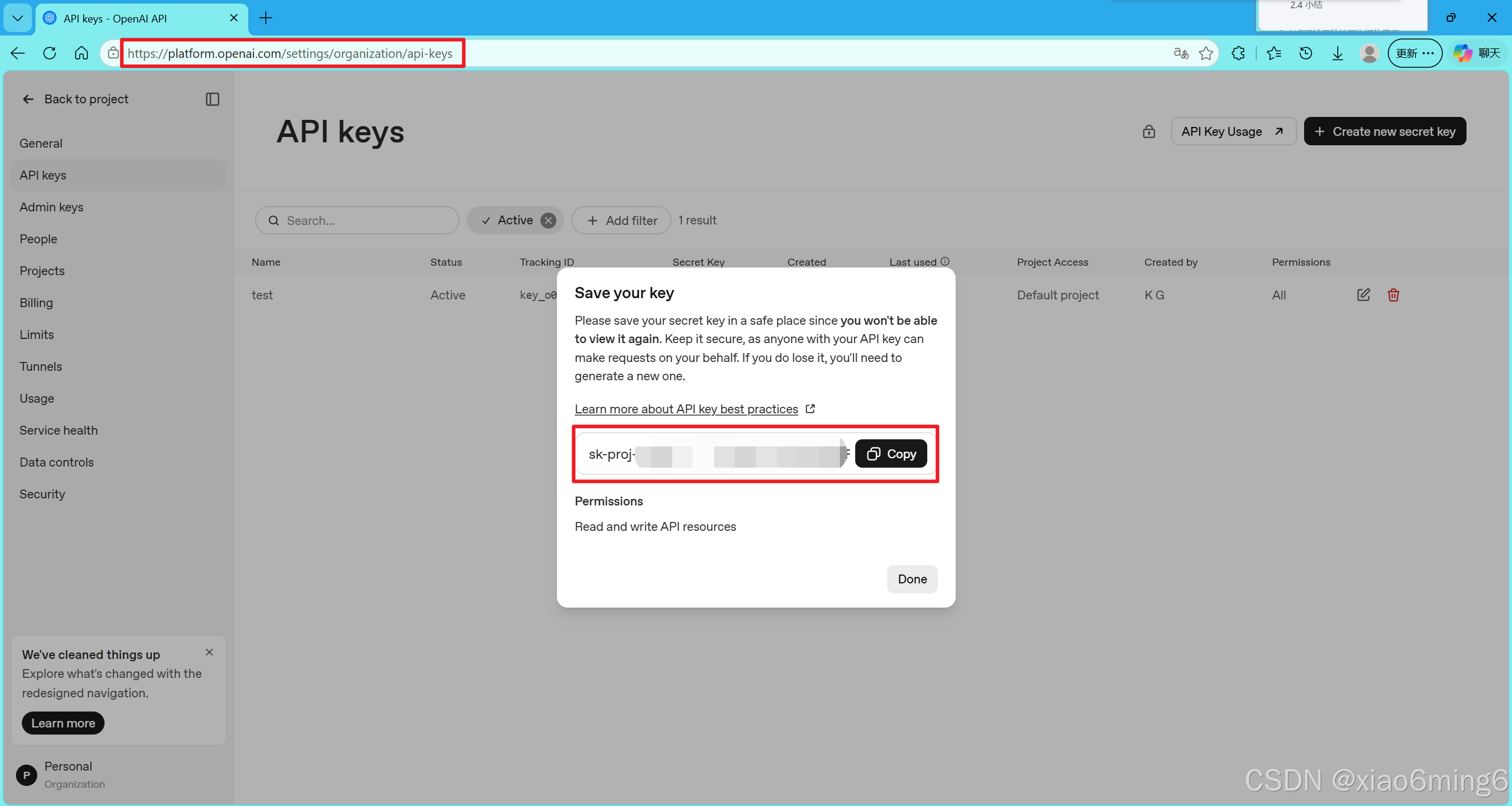Viewport: 1512px width, 806px height.
Task: Click the '1 result' count text
Action: coord(698,220)
